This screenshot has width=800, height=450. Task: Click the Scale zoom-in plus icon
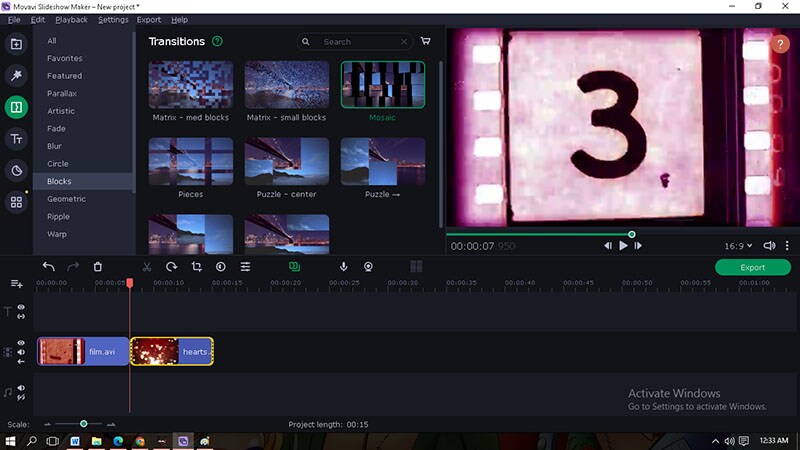click(111, 424)
